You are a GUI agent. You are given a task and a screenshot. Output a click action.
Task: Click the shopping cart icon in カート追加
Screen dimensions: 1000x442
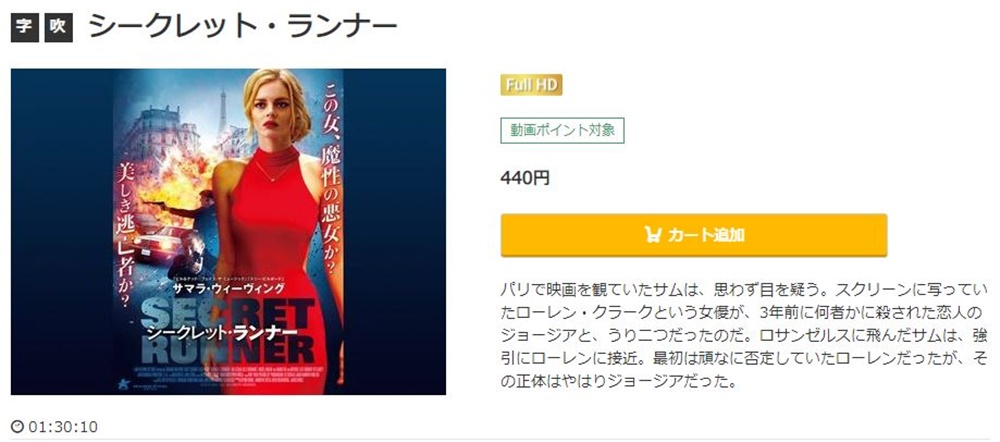[652, 235]
